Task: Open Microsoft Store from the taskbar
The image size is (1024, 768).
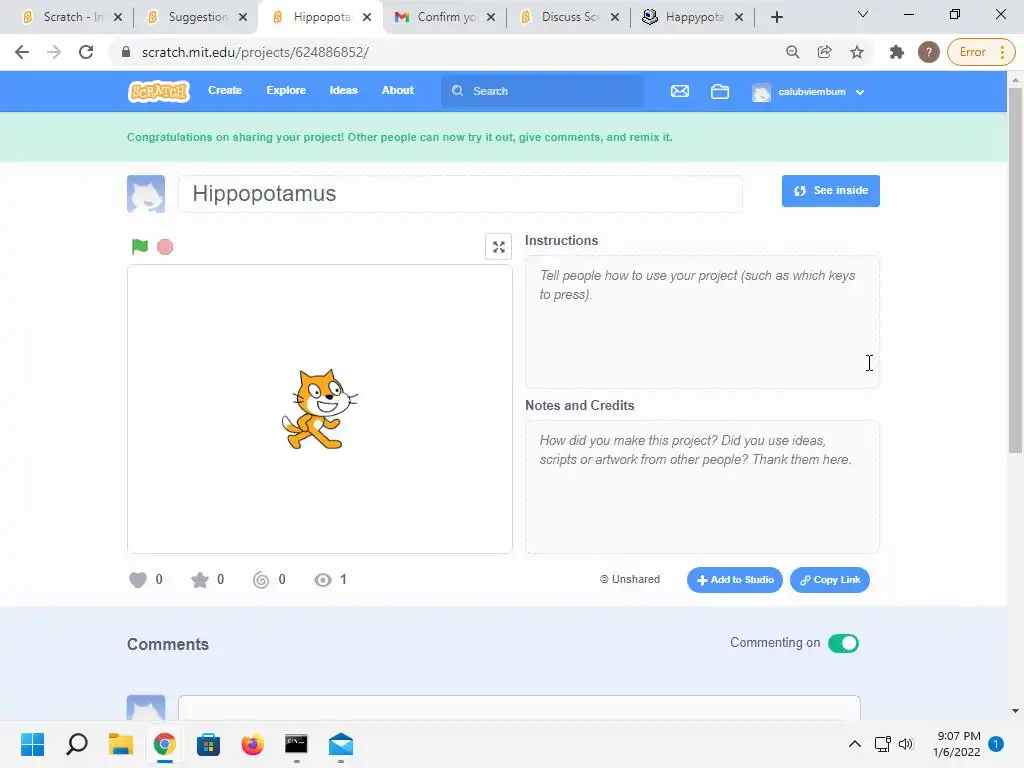Action: (208, 744)
